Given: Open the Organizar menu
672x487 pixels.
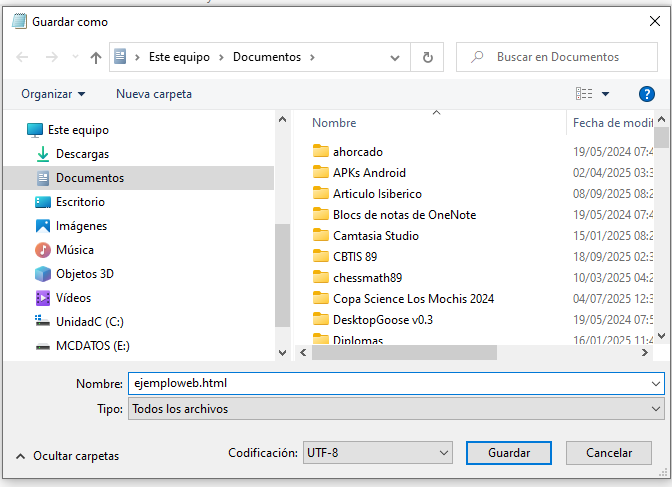Looking at the screenshot, I should 53,94.
